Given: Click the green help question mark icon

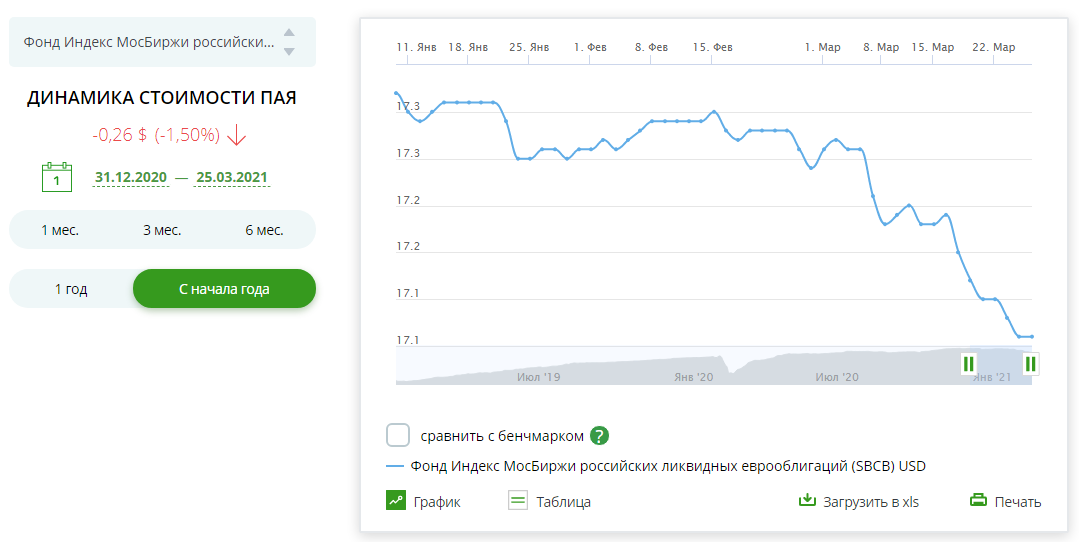Looking at the screenshot, I should (599, 436).
